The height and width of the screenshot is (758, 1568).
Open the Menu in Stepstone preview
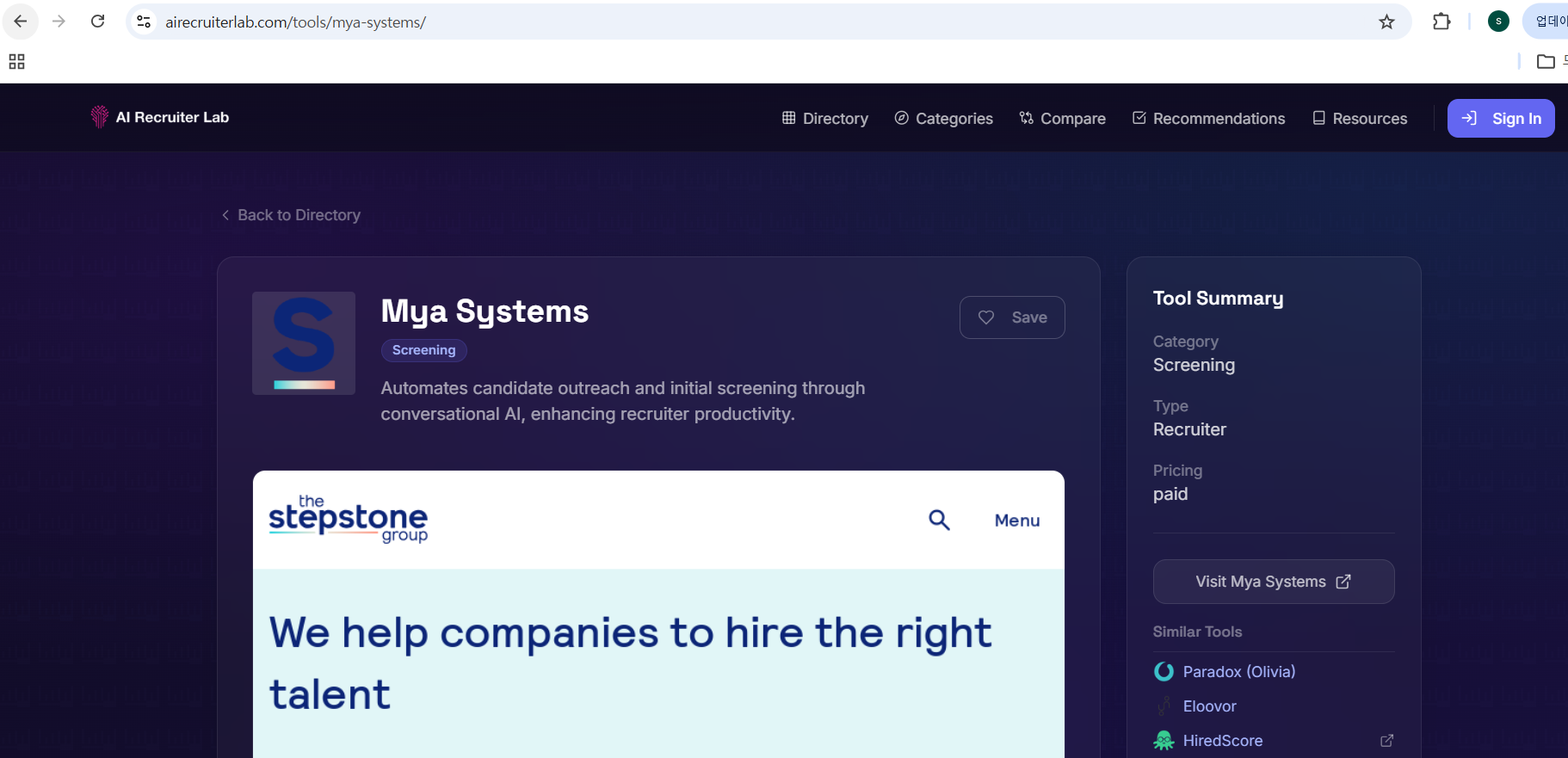1017,521
